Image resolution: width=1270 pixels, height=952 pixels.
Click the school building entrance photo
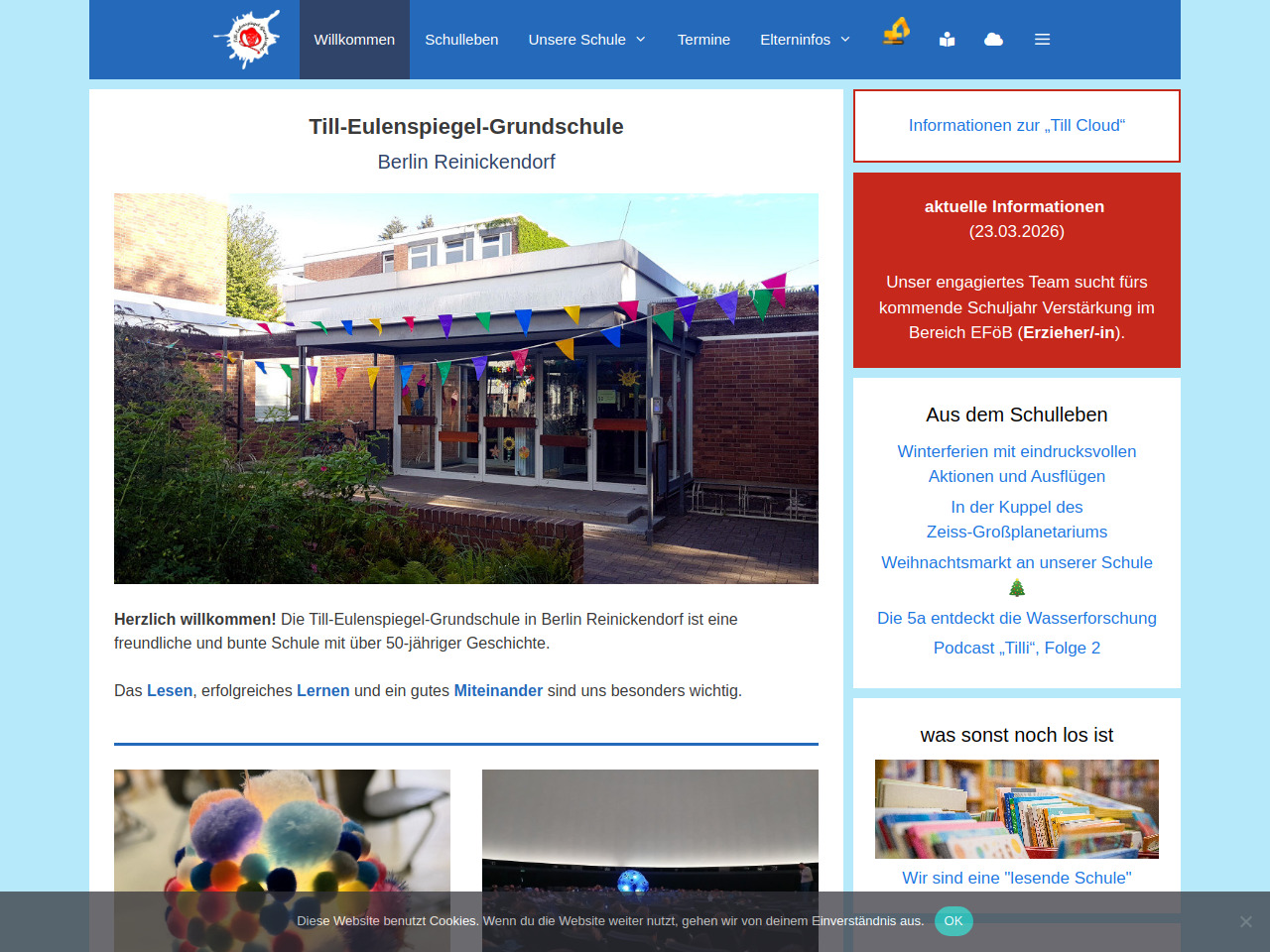(465, 388)
